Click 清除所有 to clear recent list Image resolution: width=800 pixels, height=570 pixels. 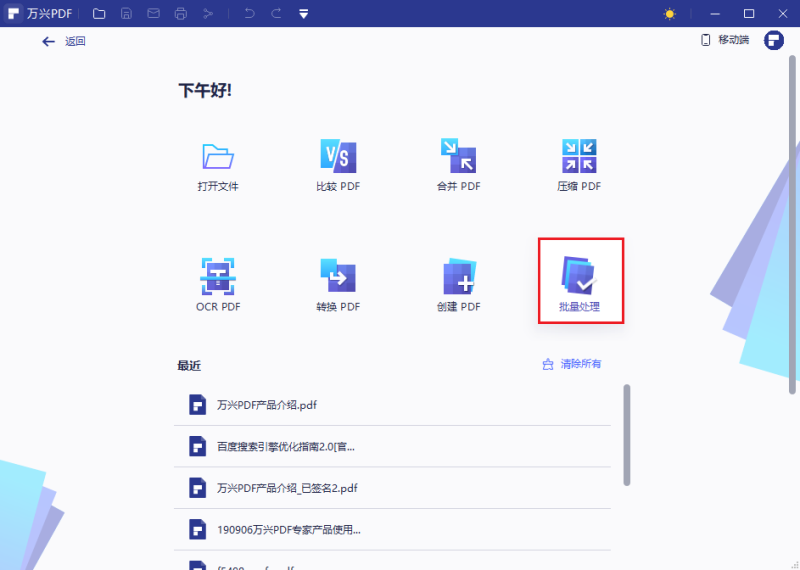tap(572, 364)
